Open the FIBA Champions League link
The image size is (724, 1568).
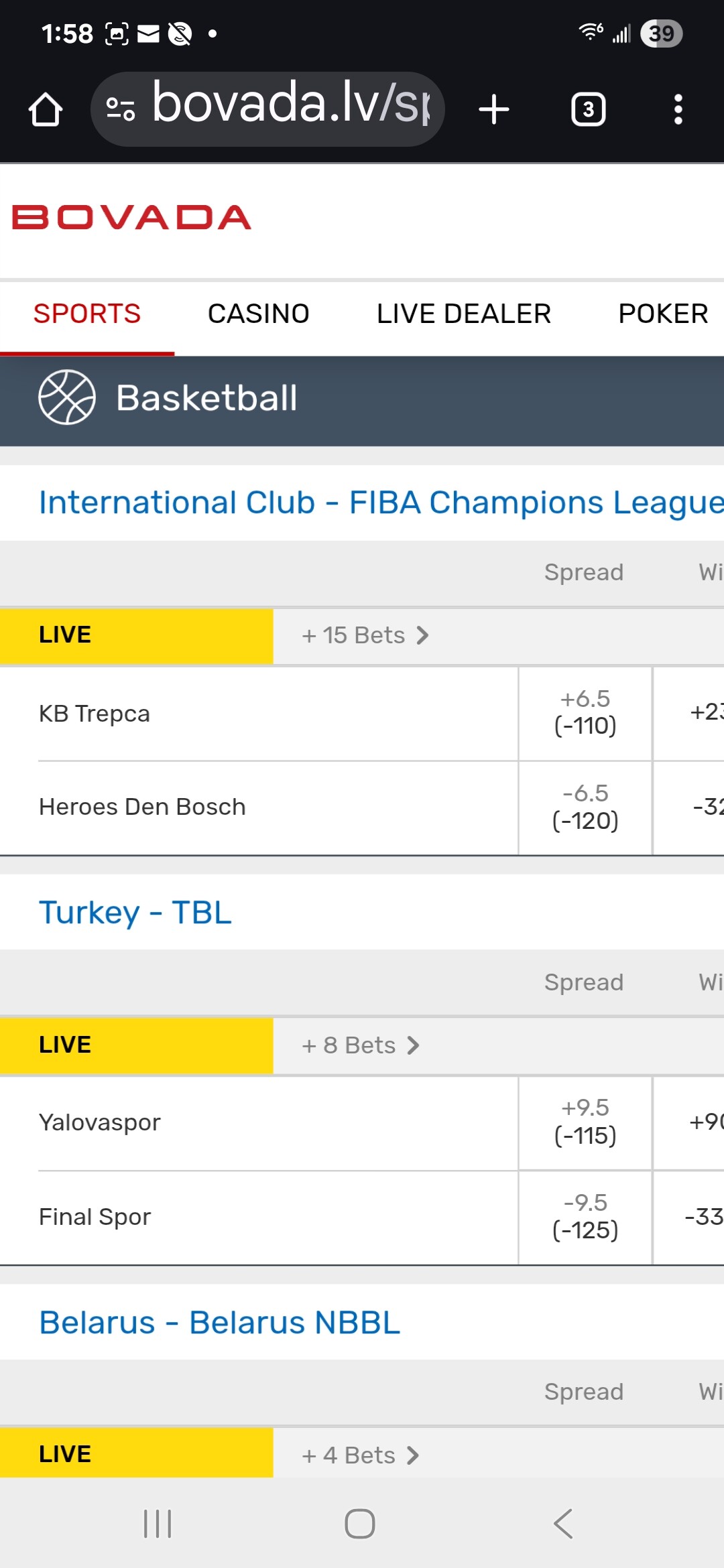point(380,503)
